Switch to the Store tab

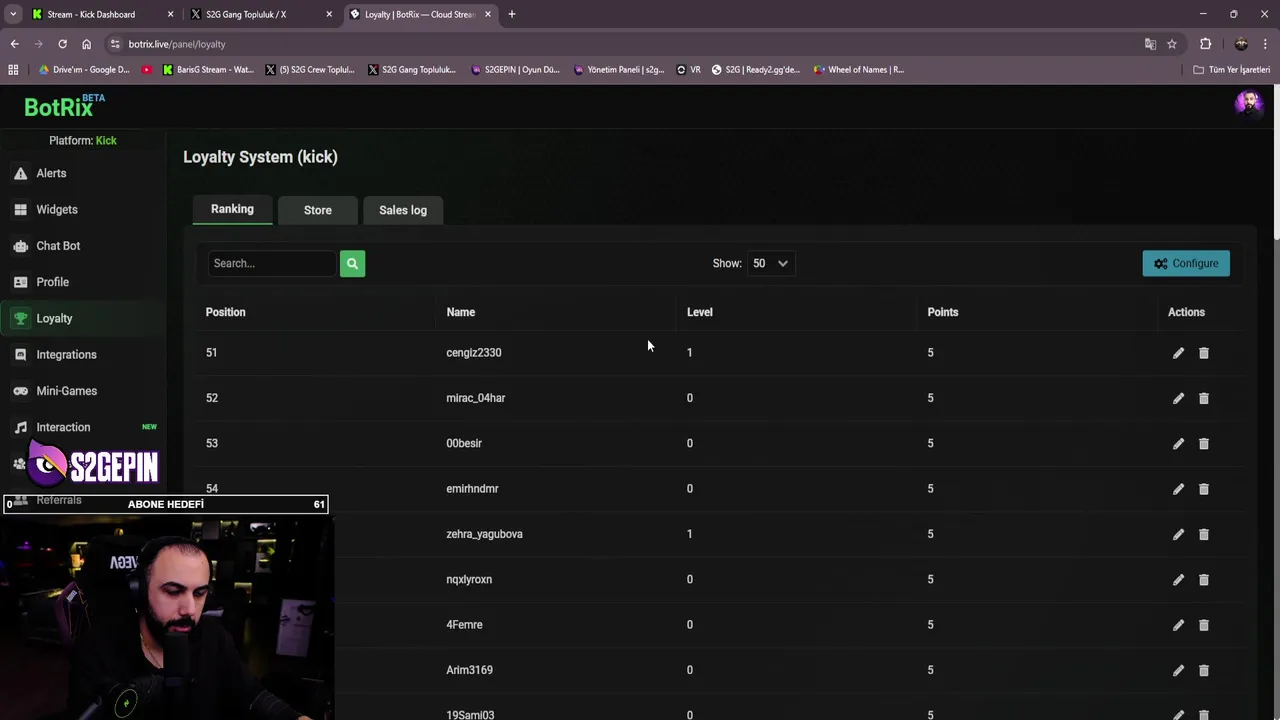coord(318,210)
